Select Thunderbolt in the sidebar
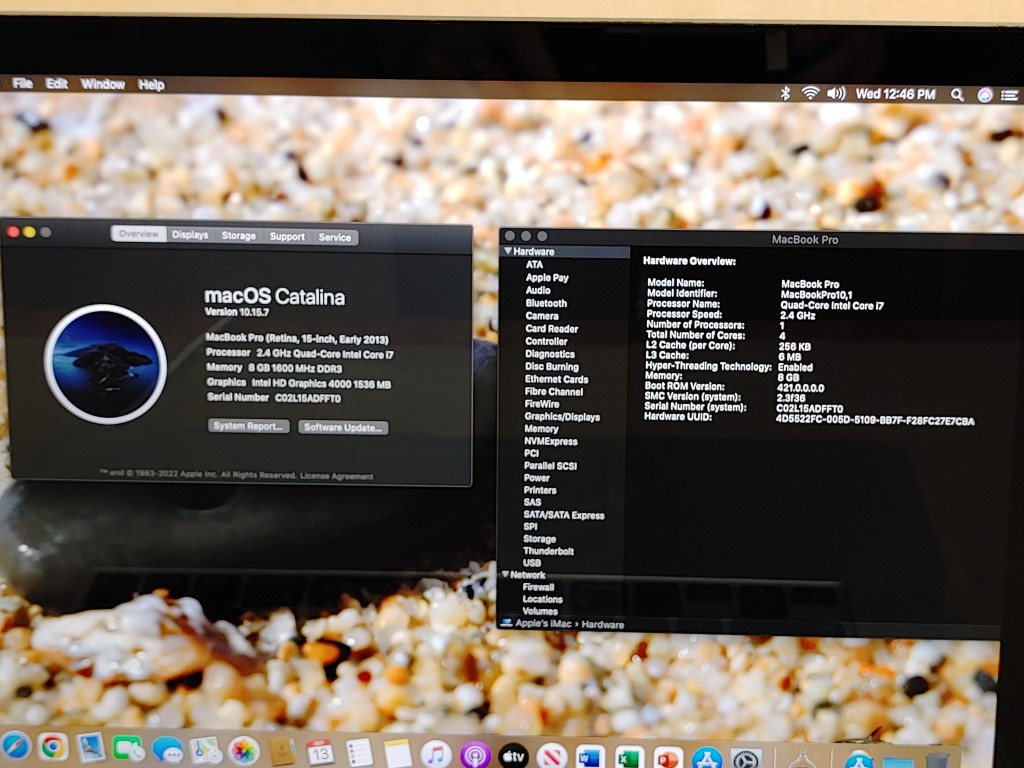The image size is (1024, 768). [x=549, y=551]
